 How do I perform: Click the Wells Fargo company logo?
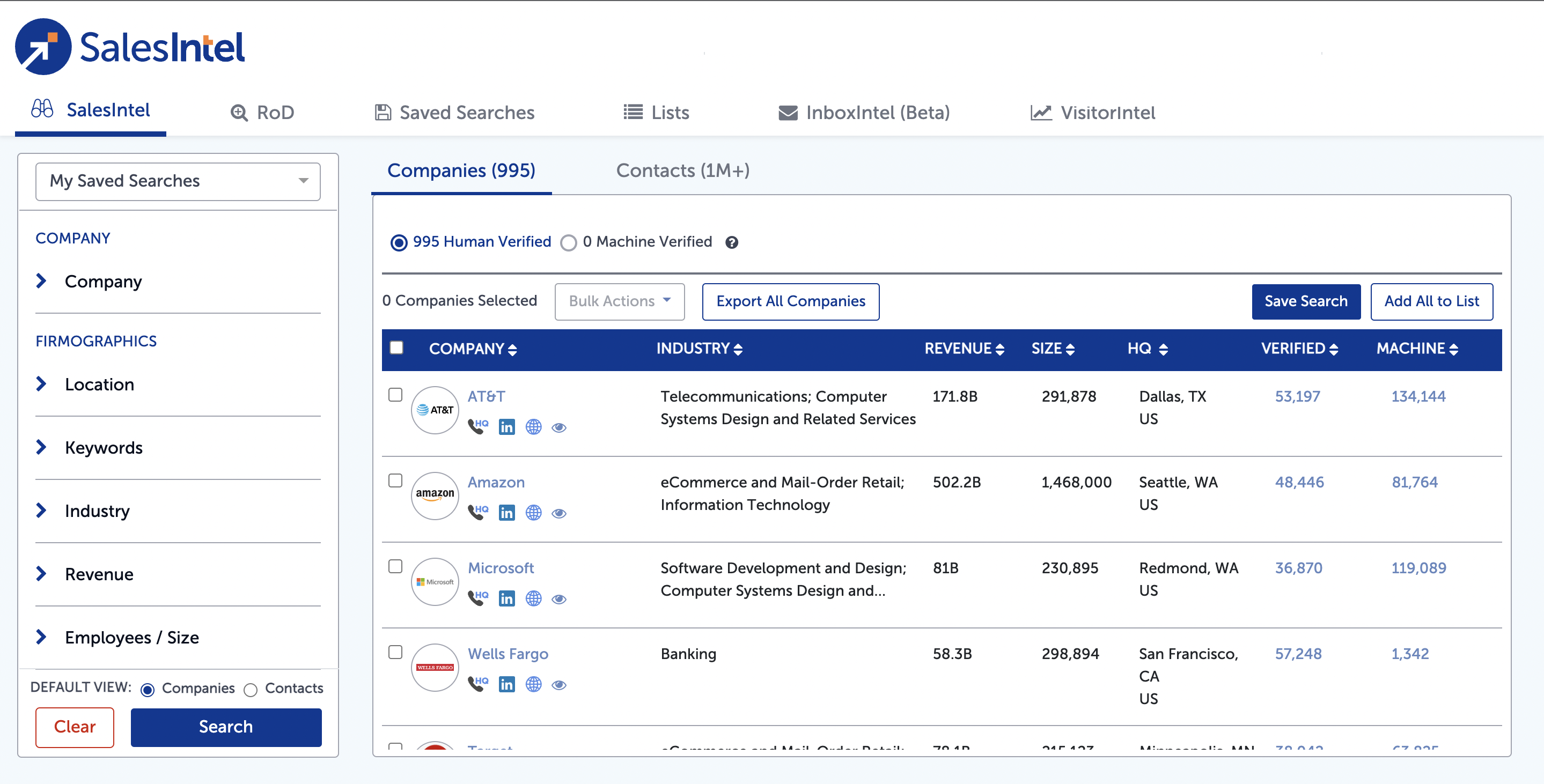pyautogui.click(x=435, y=667)
